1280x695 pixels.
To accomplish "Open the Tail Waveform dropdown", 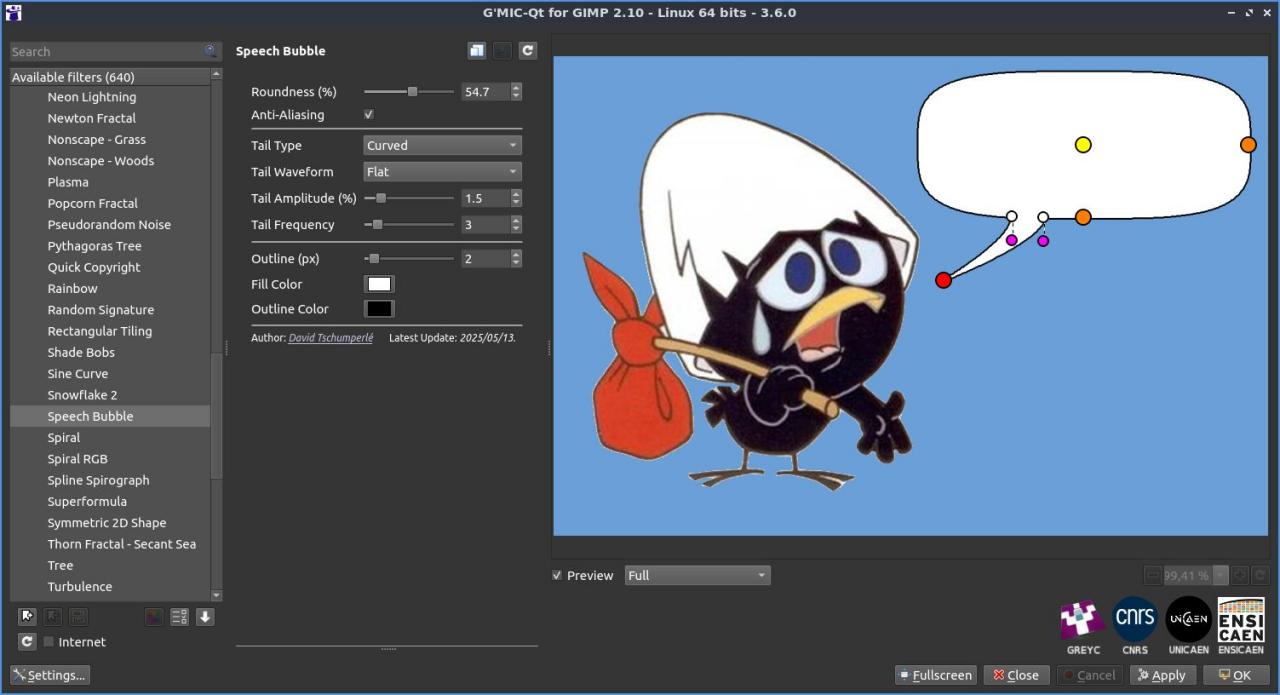I will [442, 172].
